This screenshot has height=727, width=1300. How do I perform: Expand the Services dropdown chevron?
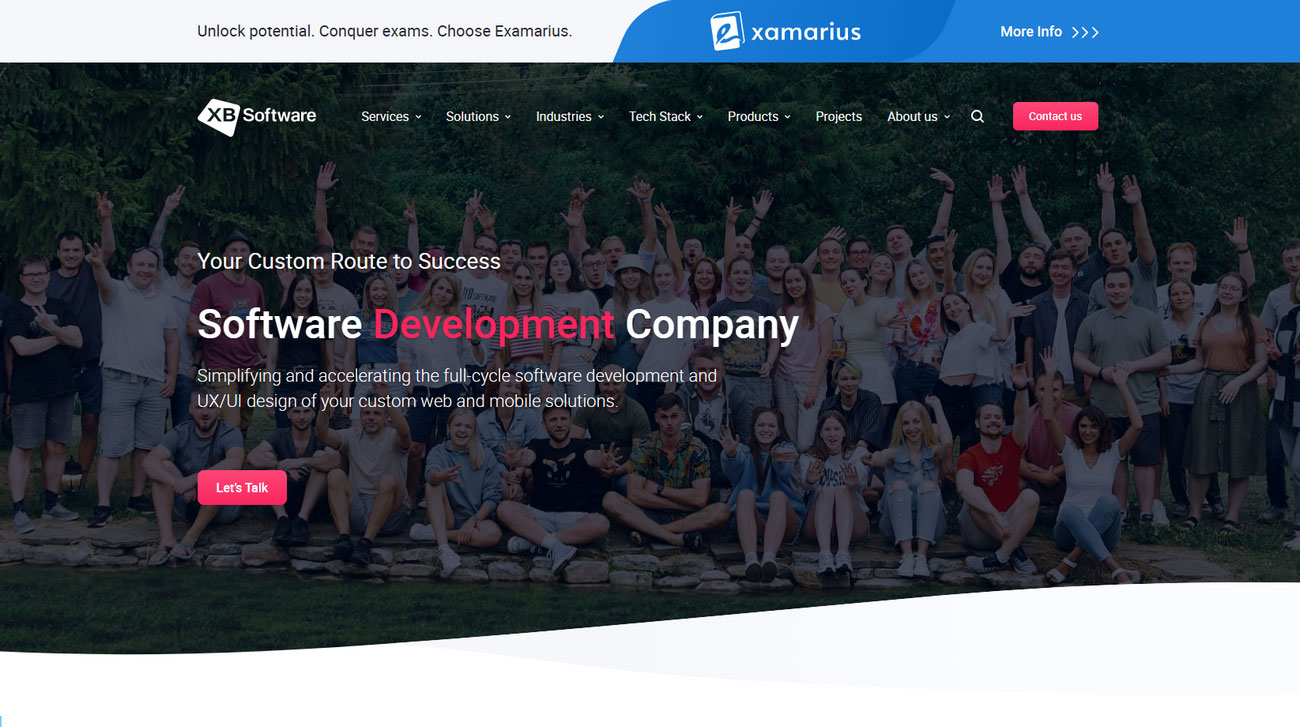pos(418,117)
